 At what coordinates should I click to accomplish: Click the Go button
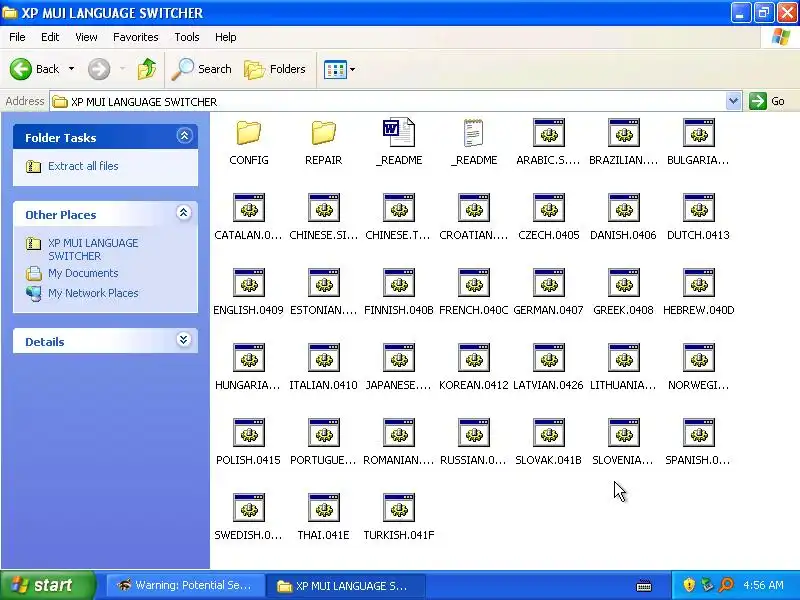click(x=767, y=101)
